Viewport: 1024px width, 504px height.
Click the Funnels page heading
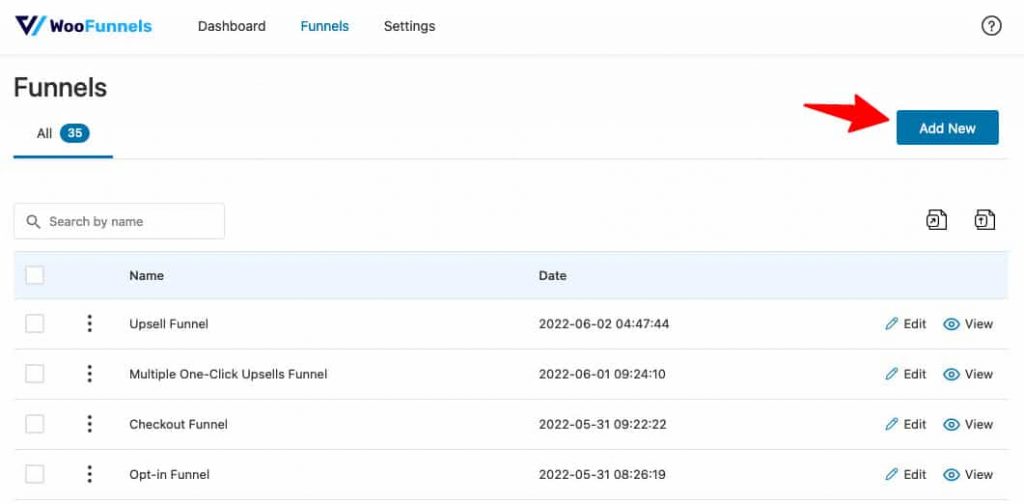click(x=60, y=87)
